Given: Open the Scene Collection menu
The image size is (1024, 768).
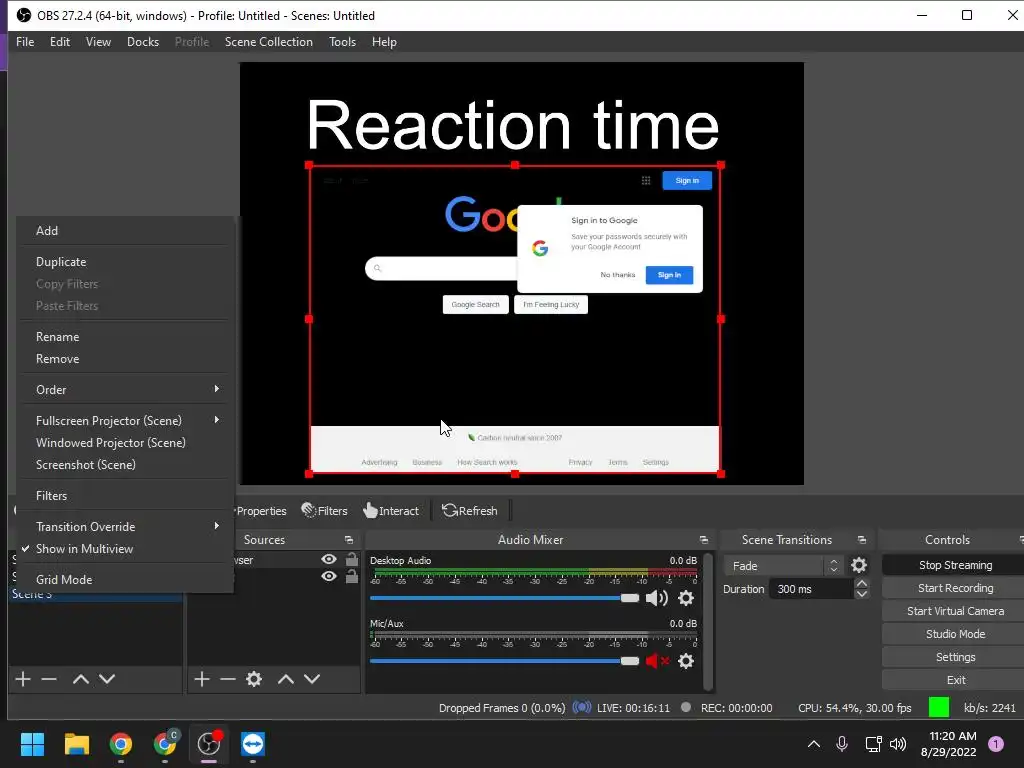Looking at the screenshot, I should click(x=268, y=42).
